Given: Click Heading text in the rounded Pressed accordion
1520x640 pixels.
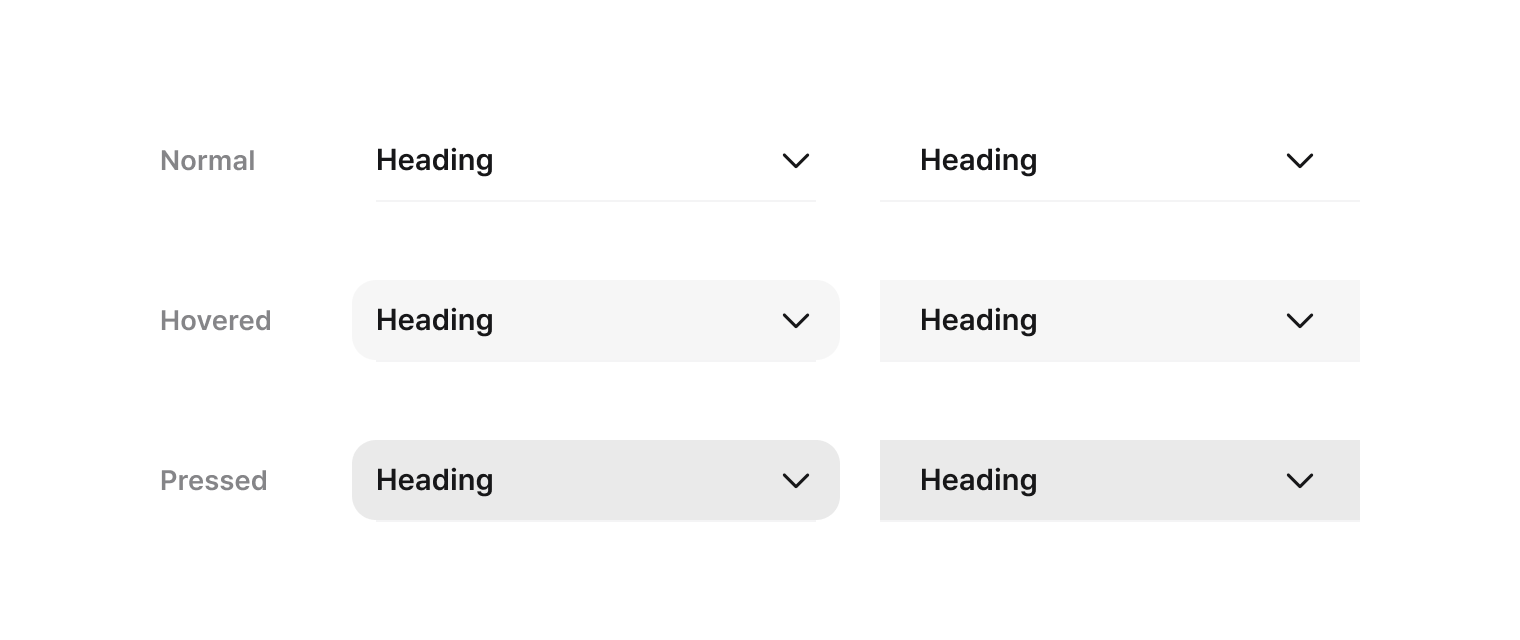Looking at the screenshot, I should tap(435, 480).
